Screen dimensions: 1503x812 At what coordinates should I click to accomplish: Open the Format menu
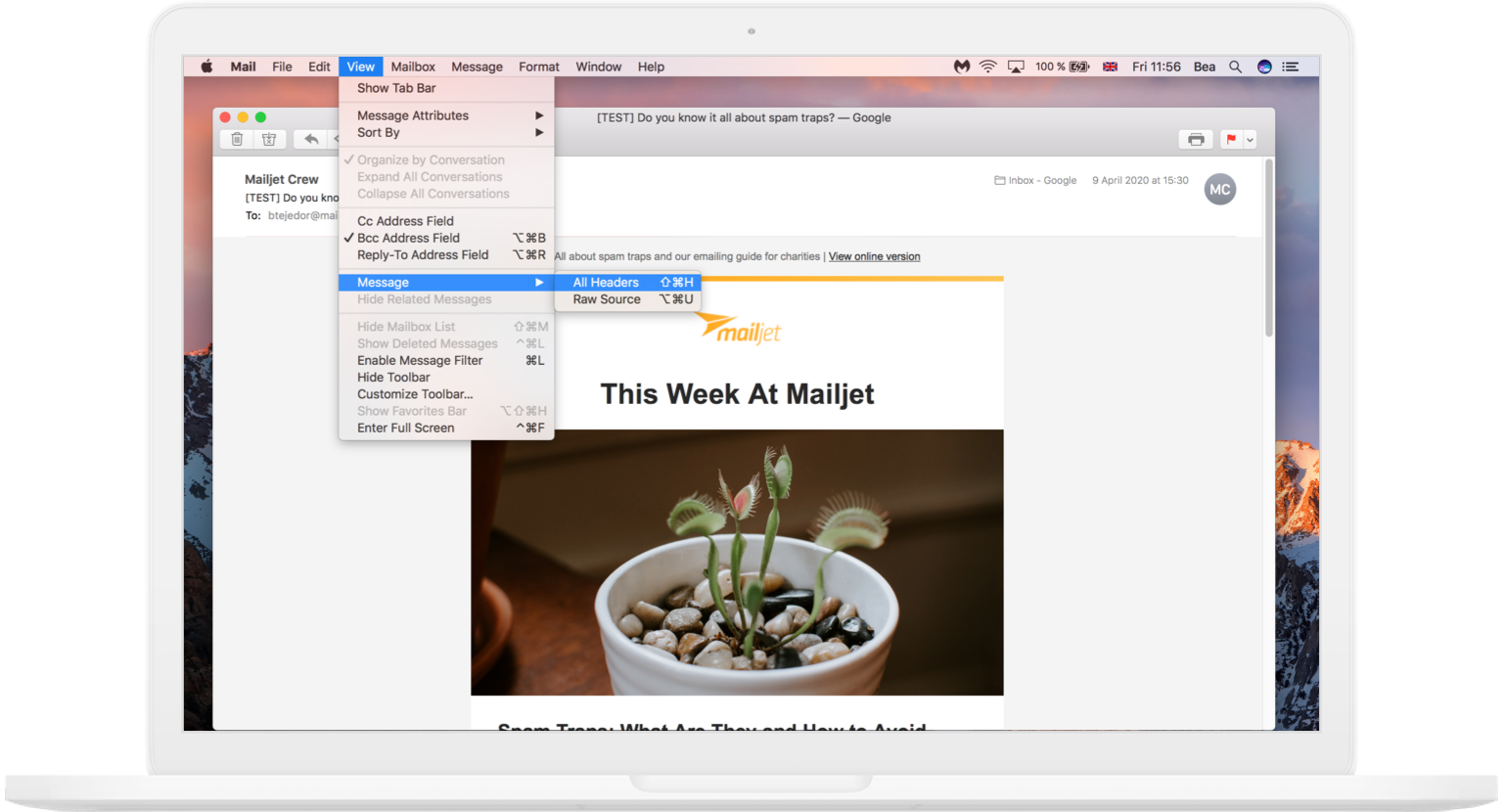click(539, 67)
